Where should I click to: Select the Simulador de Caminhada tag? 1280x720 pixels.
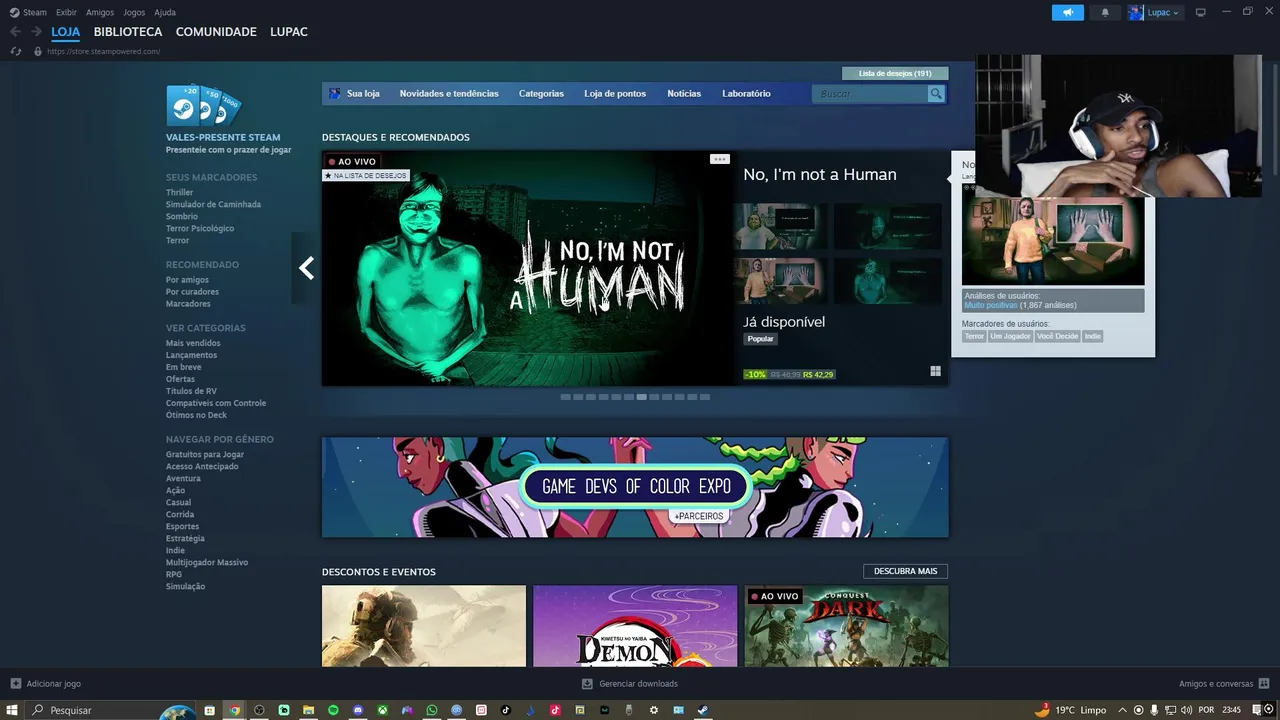pyautogui.click(x=213, y=204)
